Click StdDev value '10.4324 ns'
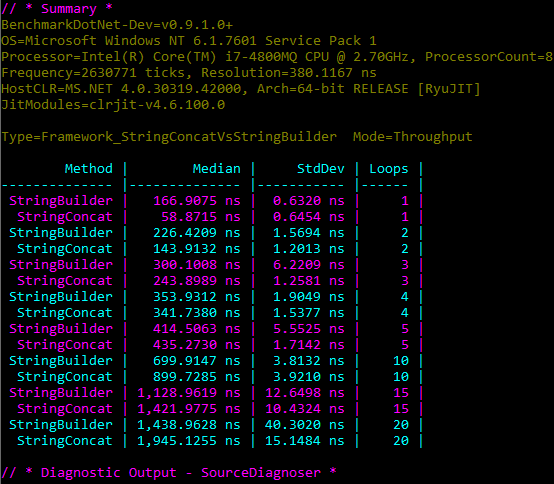554x484 pixels. [305, 409]
